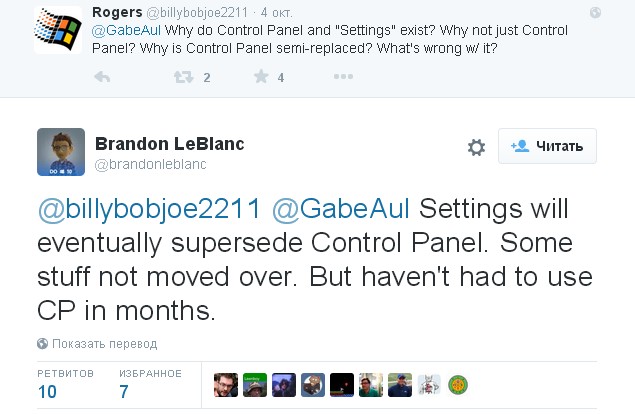Retweet Rogers' tweet

click(183, 76)
